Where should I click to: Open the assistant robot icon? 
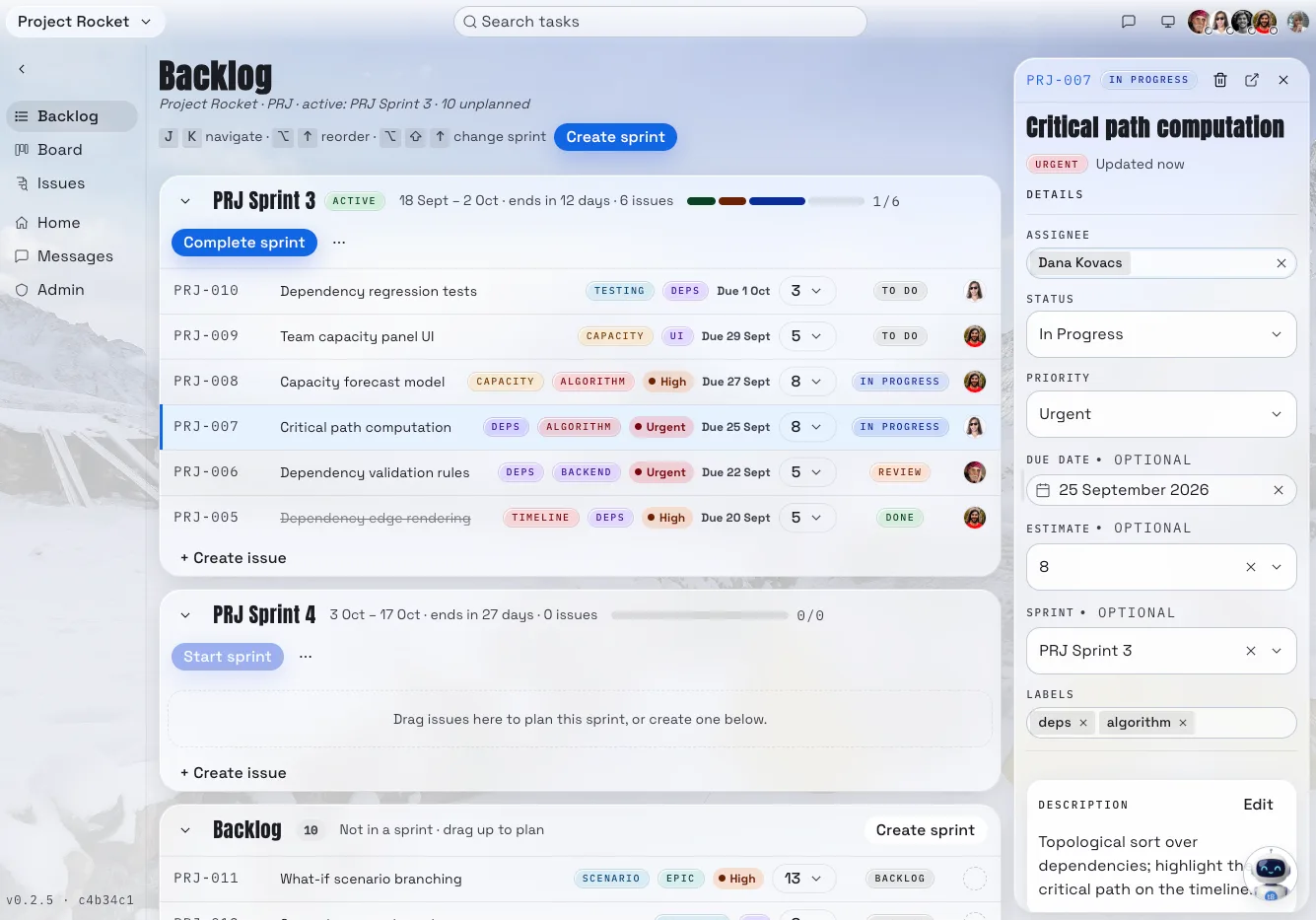tap(1271, 874)
